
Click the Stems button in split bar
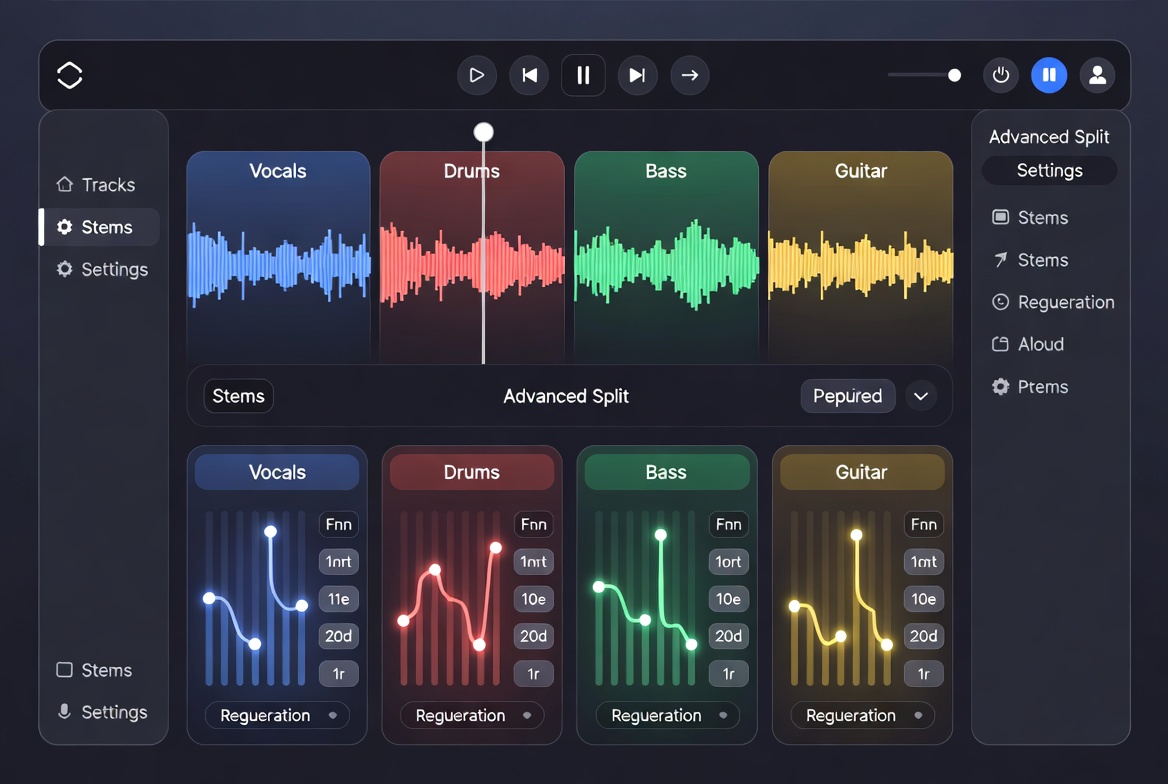click(x=238, y=396)
